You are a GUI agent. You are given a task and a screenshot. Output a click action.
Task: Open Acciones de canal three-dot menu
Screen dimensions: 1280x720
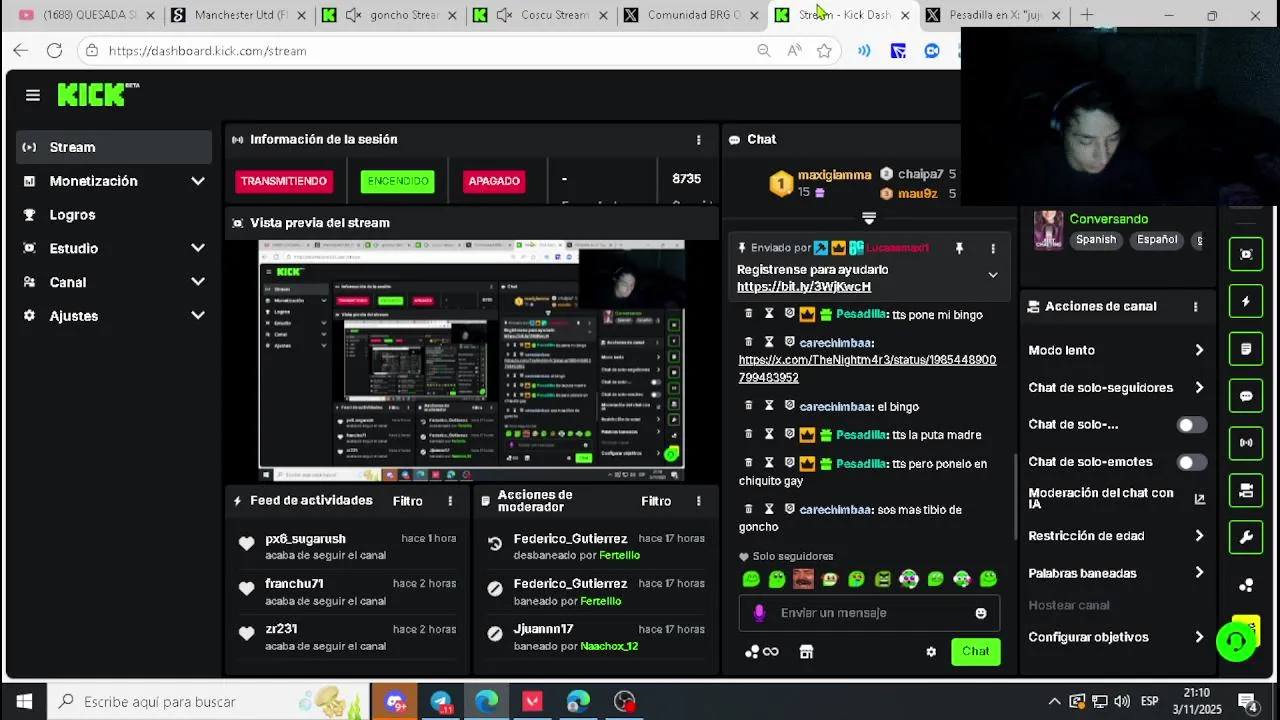[x=1195, y=307]
